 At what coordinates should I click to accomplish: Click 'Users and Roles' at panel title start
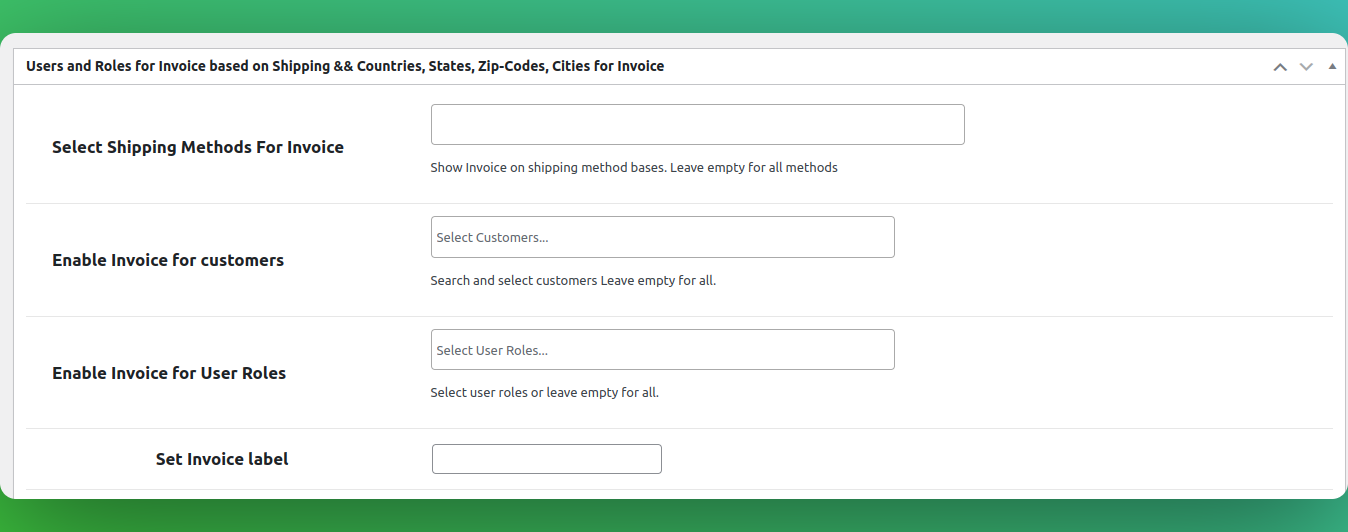pyautogui.click(x=75, y=66)
